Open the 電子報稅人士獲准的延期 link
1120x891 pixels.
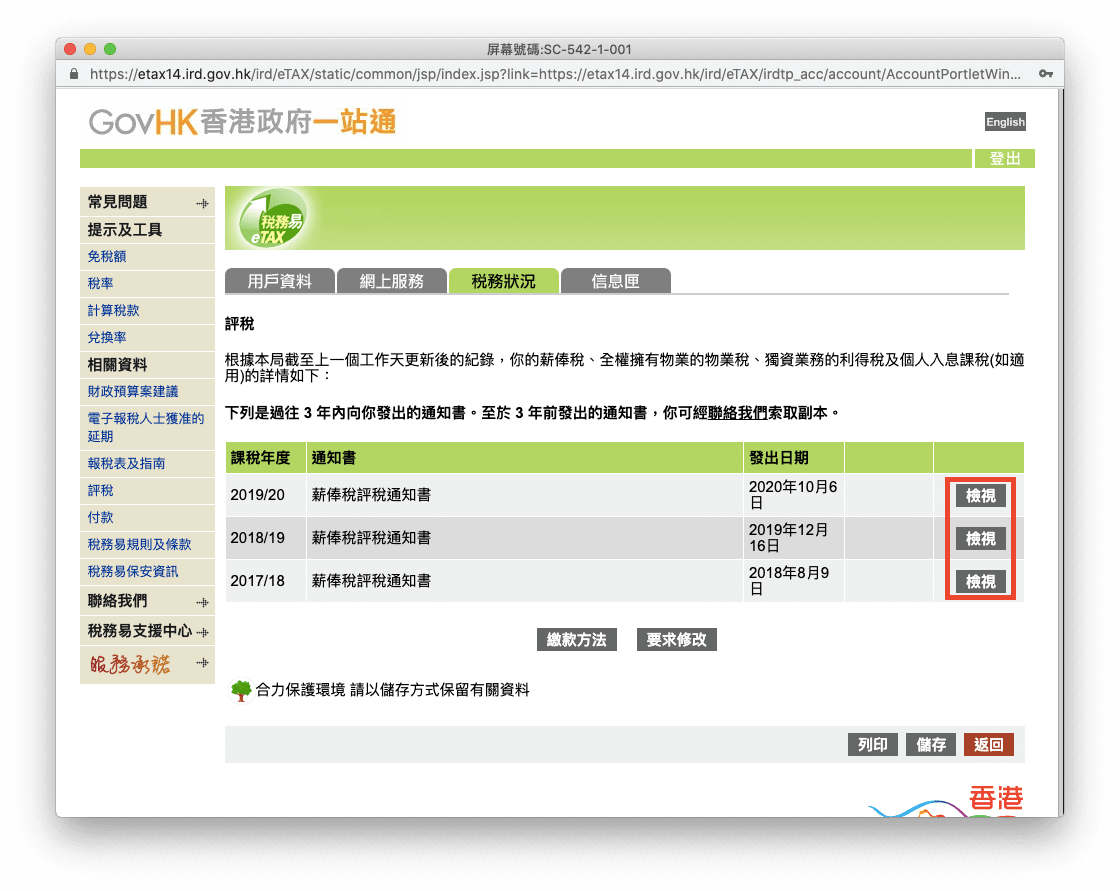pos(146,427)
